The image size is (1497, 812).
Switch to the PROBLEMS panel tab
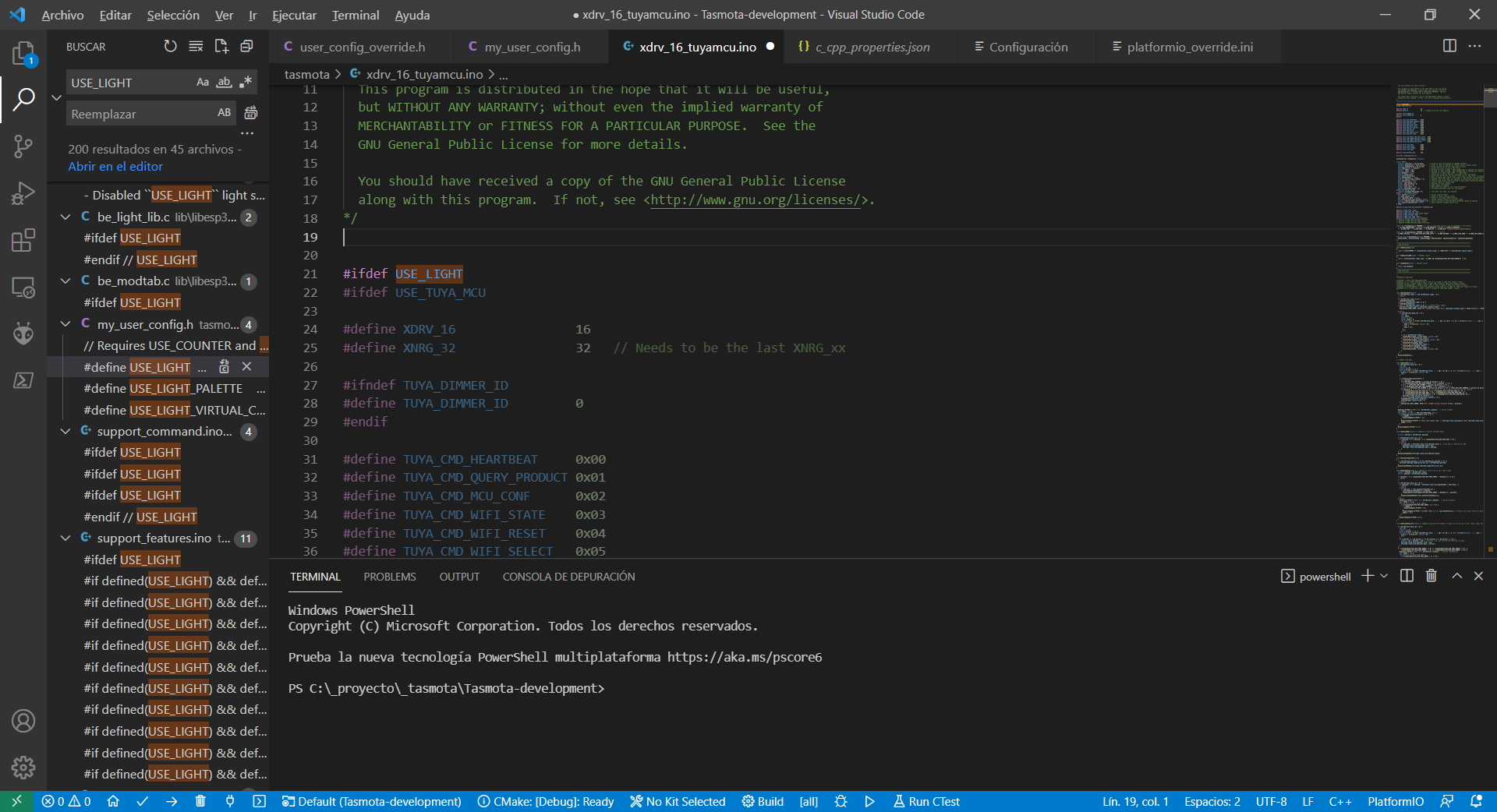coord(389,577)
